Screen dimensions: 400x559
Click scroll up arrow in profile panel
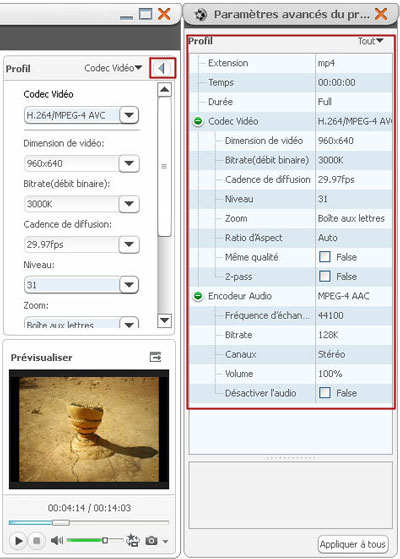164,89
